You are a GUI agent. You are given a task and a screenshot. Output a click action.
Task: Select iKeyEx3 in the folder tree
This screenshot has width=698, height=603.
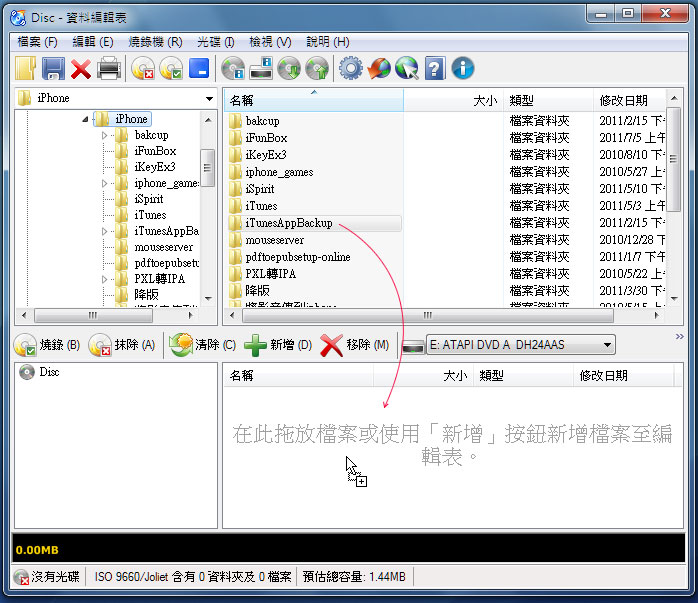coord(155,167)
